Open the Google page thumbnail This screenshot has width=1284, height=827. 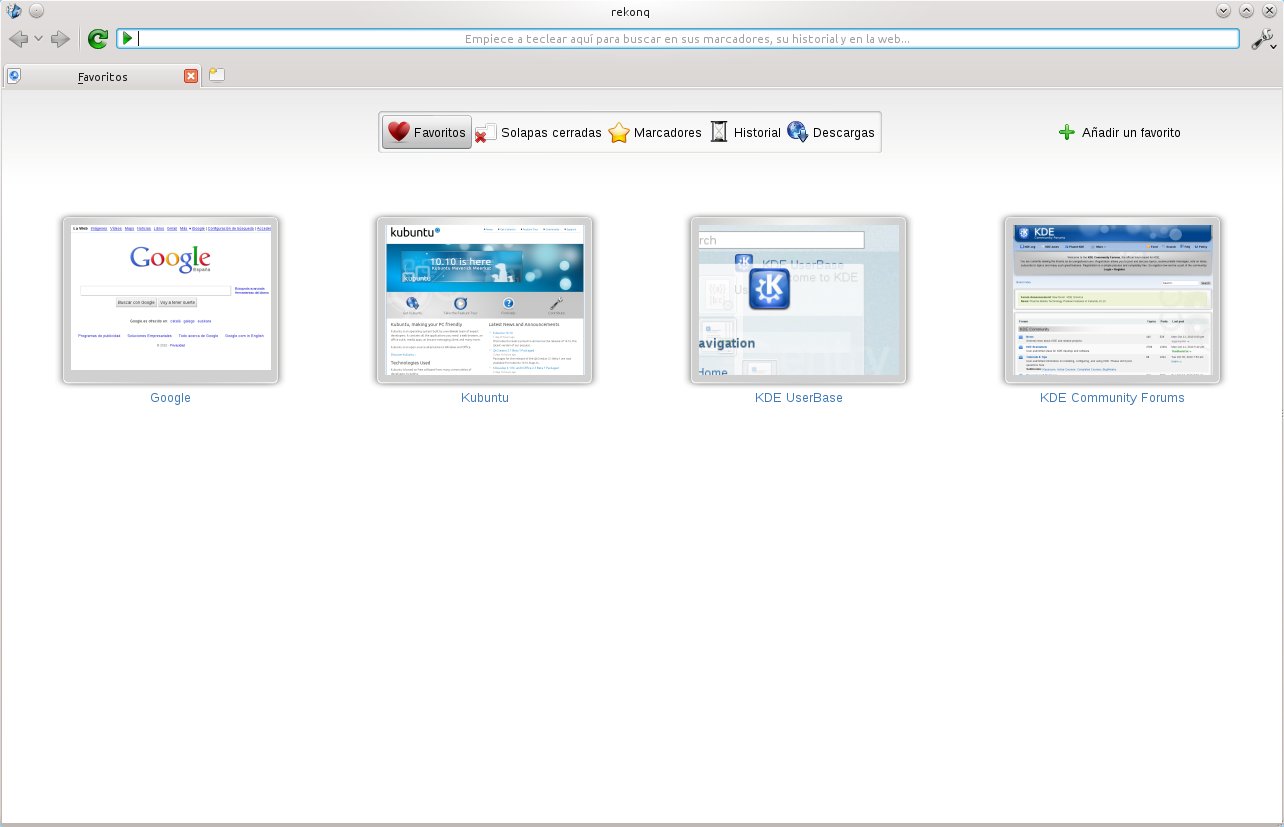click(x=171, y=300)
